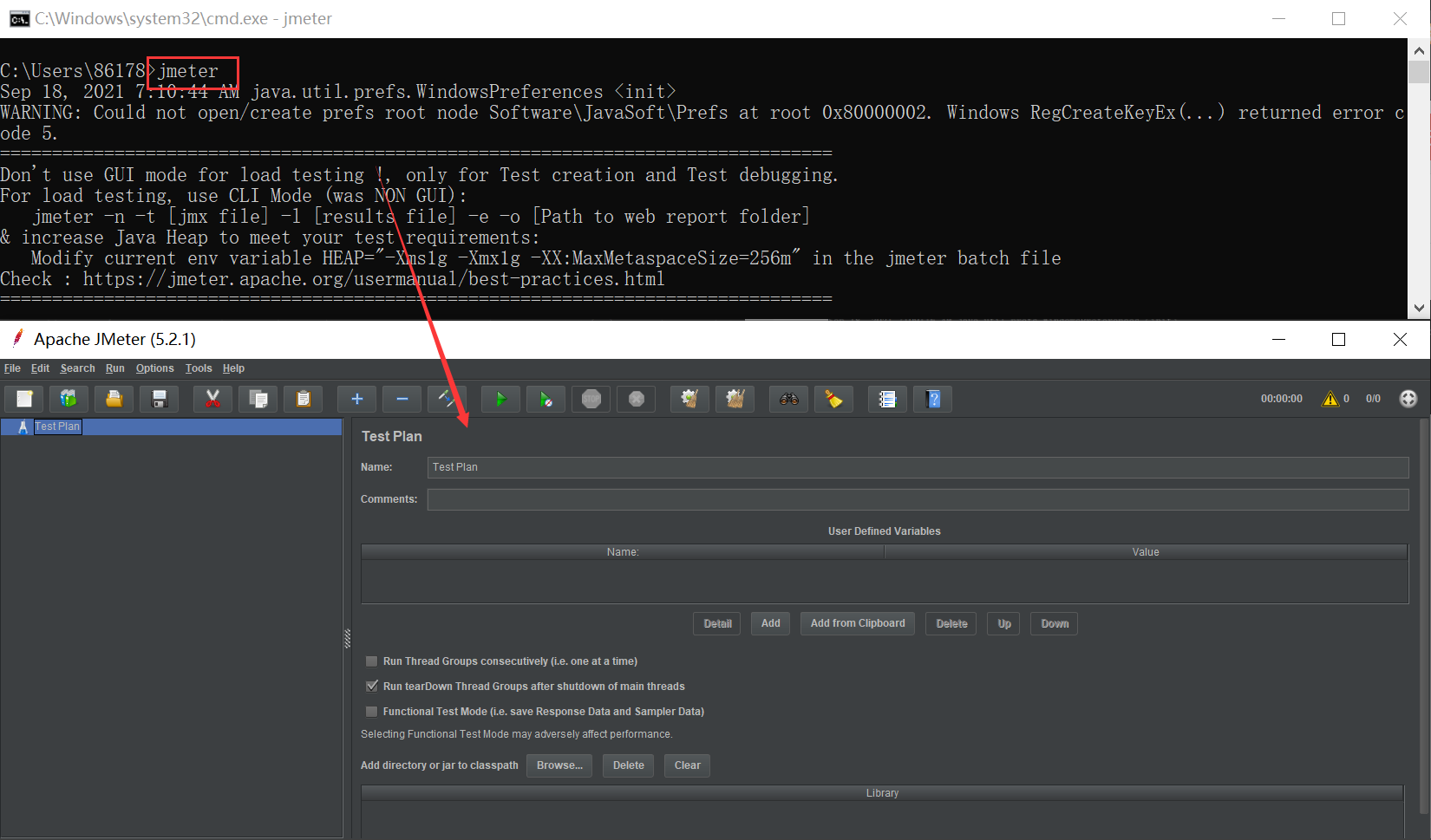
Task: Open the Edit menu
Action: pos(40,368)
